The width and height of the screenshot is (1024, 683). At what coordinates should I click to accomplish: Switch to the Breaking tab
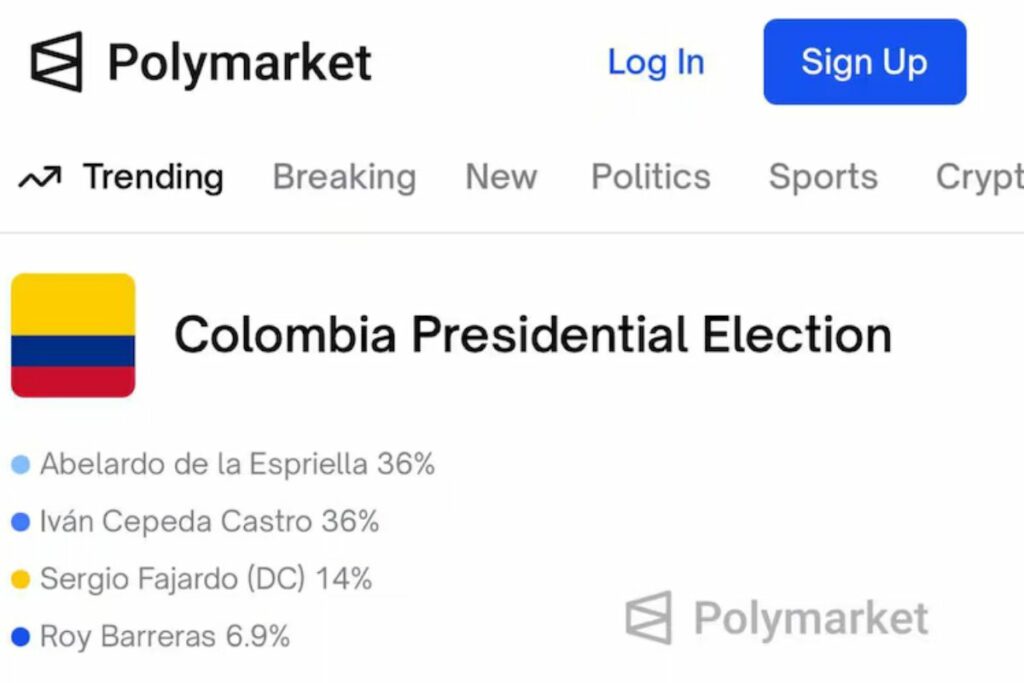(x=344, y=178)
